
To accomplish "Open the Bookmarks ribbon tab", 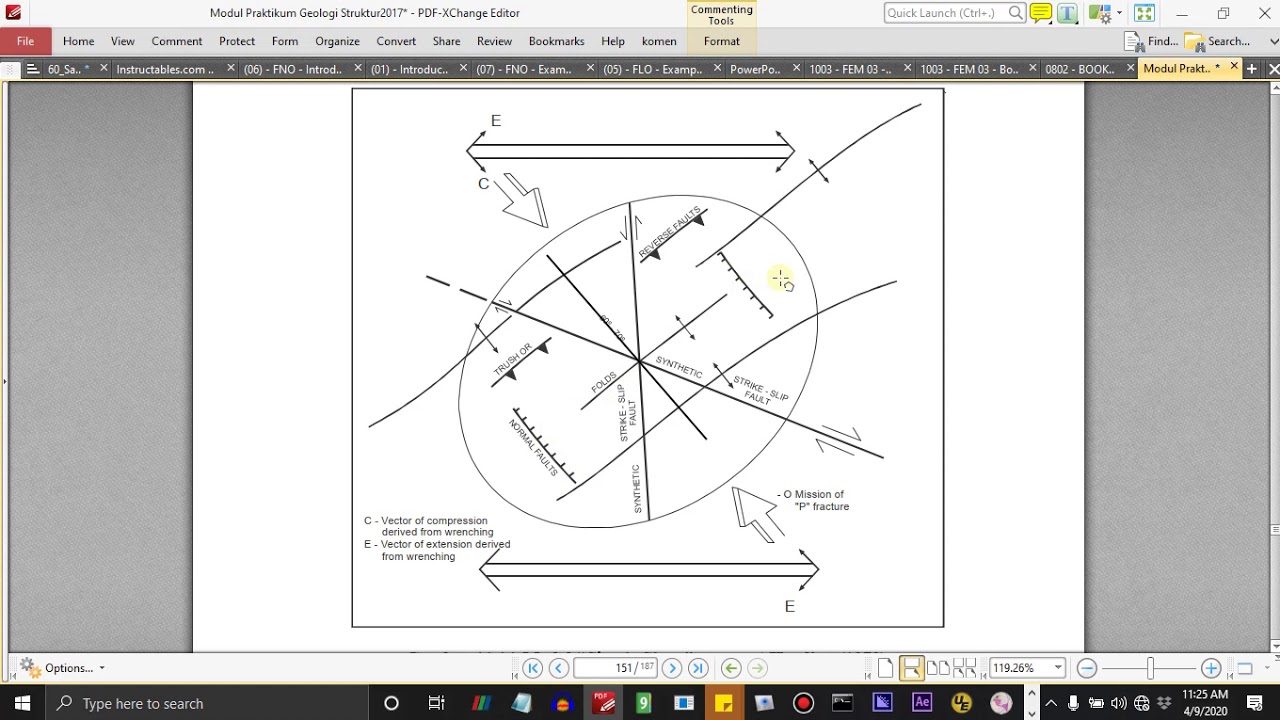I will click(x=556, y=41).
